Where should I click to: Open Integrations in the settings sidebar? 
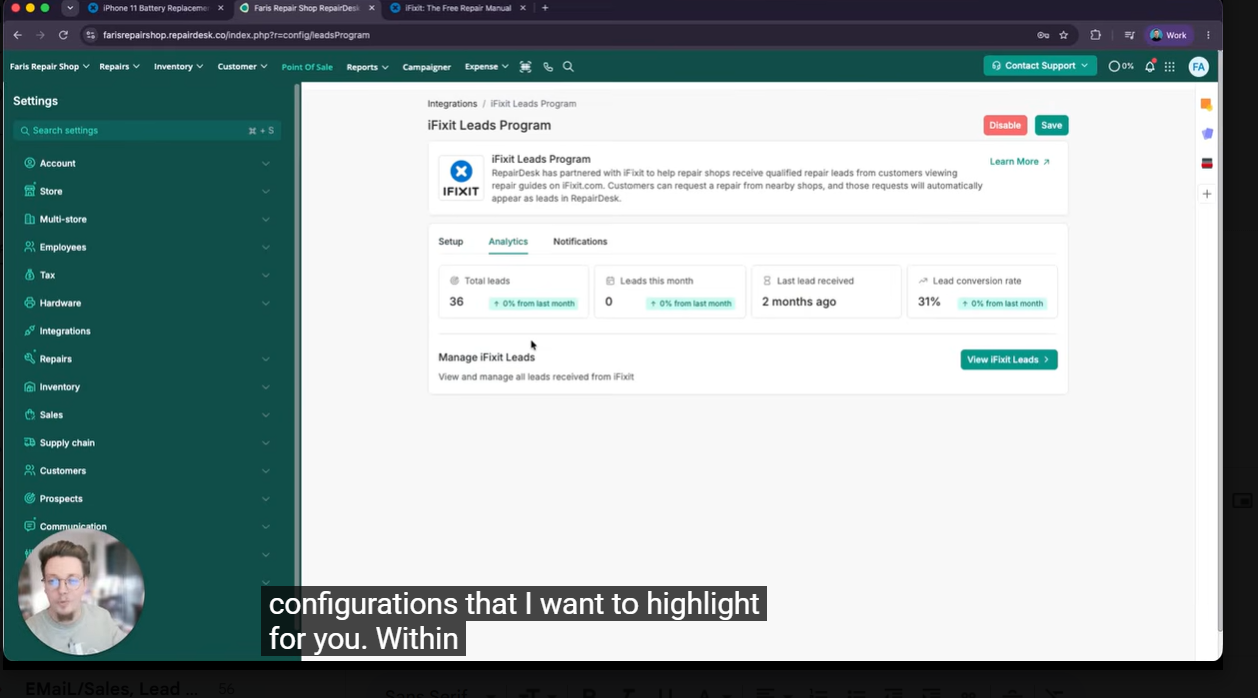[65, 331]
